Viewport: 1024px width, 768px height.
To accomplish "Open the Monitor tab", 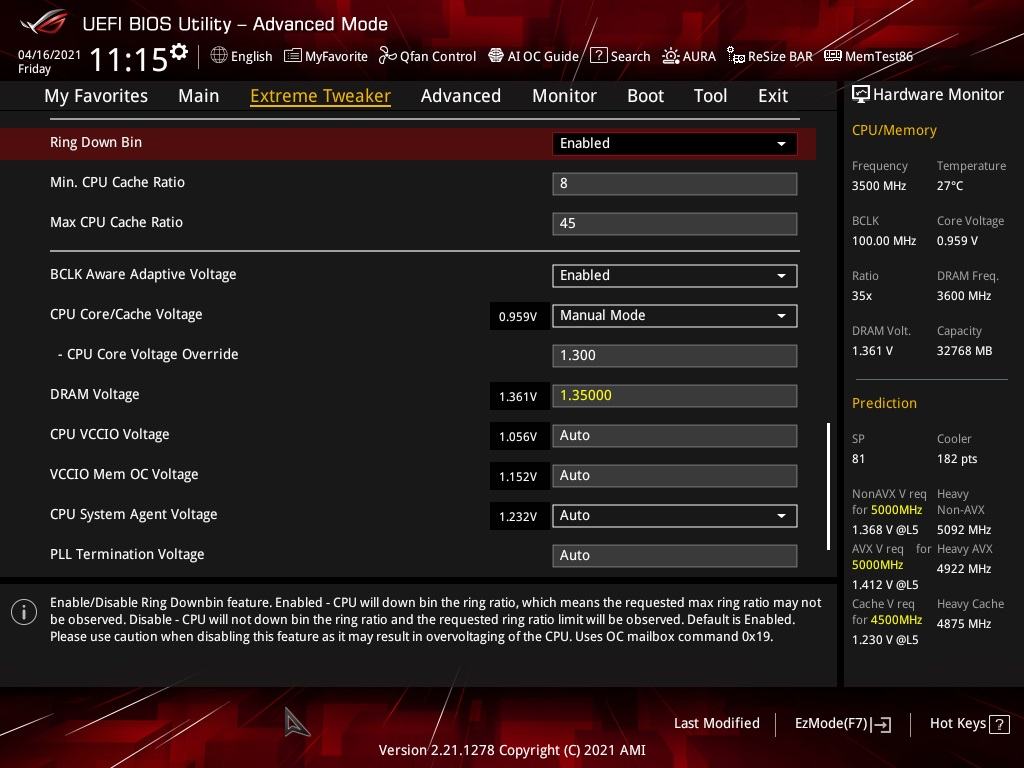I will click(x=564, y=96).
